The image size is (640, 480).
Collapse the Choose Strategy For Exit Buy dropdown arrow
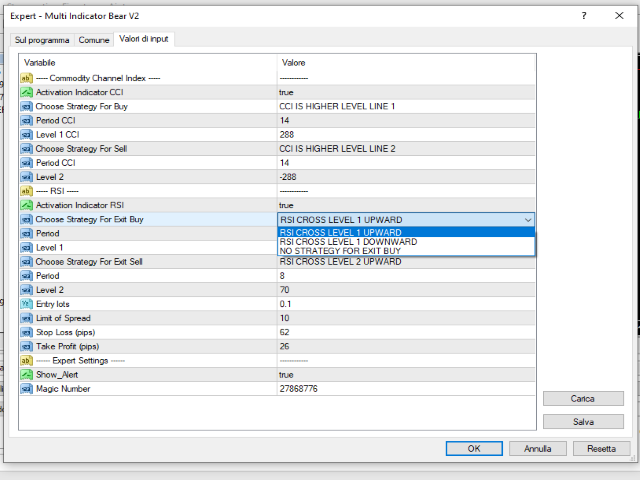[x=527, y=219]
